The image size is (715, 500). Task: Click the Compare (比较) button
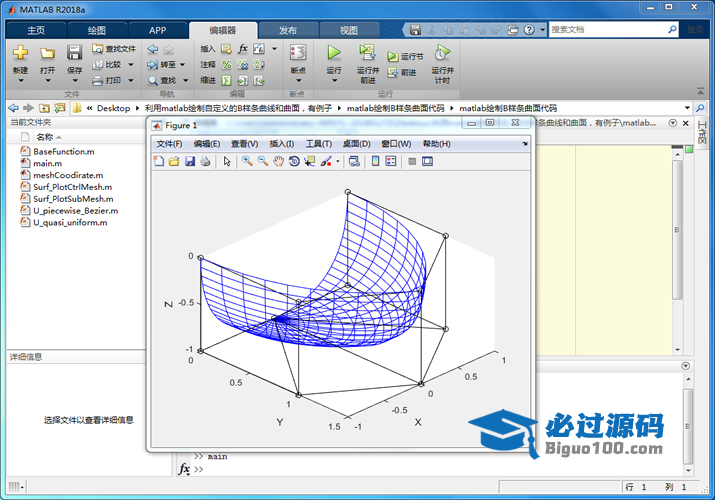[108, 65]
